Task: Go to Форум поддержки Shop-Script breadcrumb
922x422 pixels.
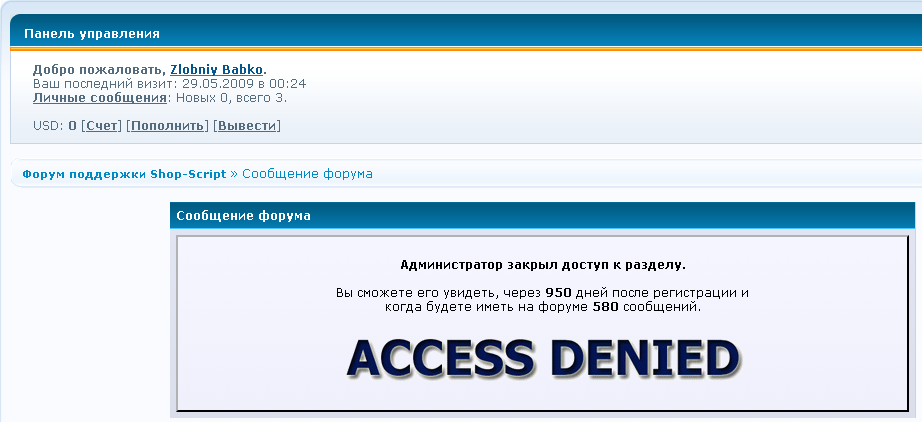Action: pyautogui.click(x=124, y=174)
